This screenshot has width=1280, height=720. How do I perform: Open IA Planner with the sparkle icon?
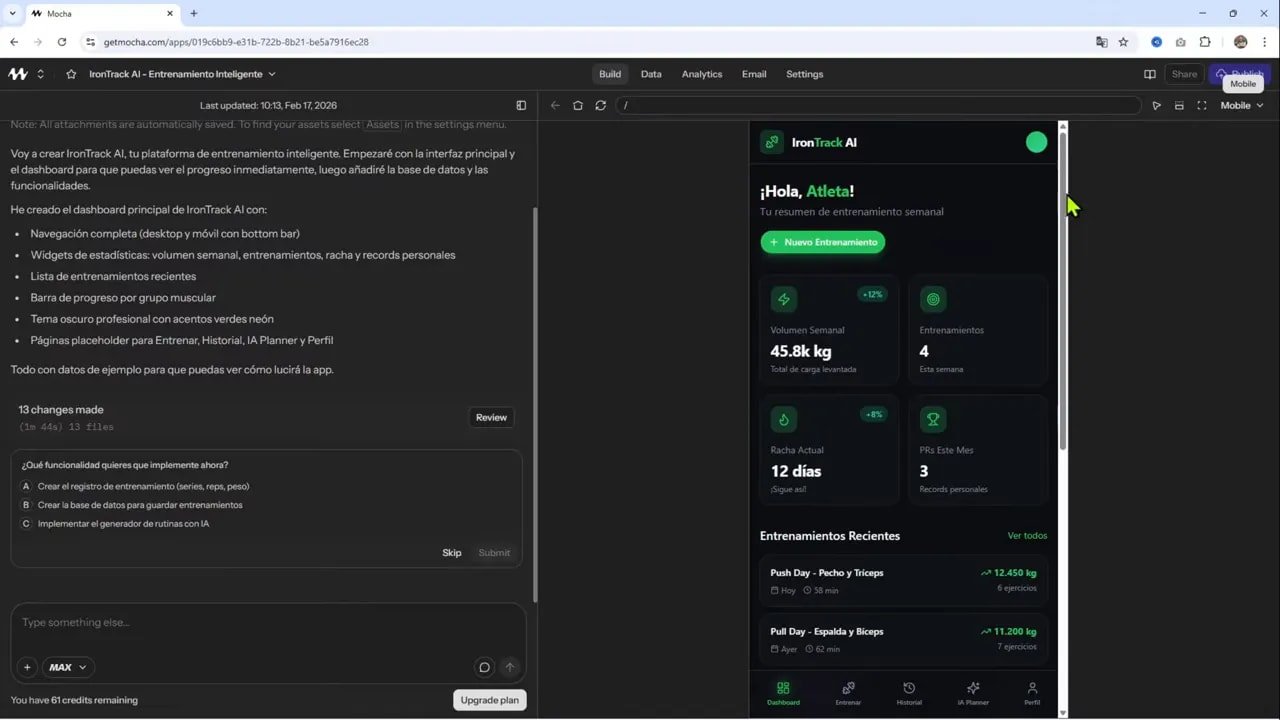(972, 687)
